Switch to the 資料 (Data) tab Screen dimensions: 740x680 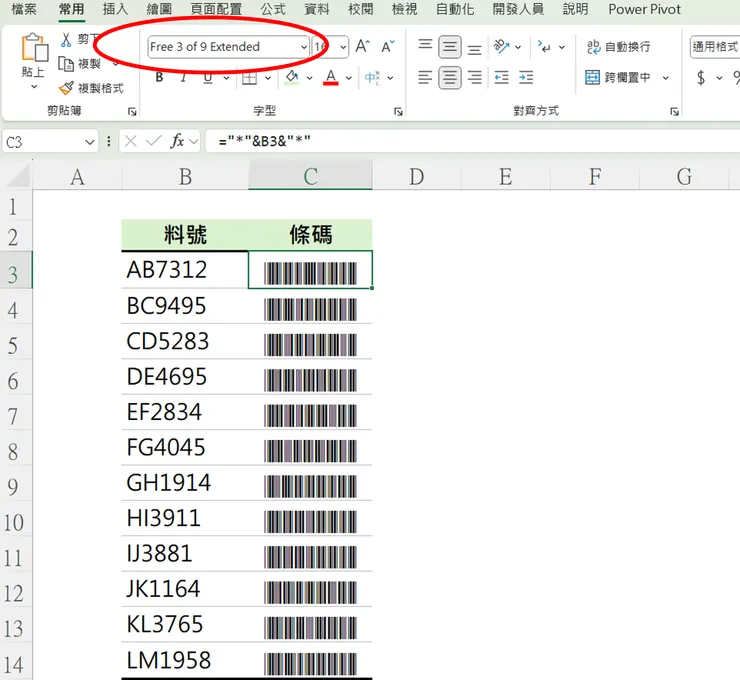pyautogui.click(x=317, y=9)
